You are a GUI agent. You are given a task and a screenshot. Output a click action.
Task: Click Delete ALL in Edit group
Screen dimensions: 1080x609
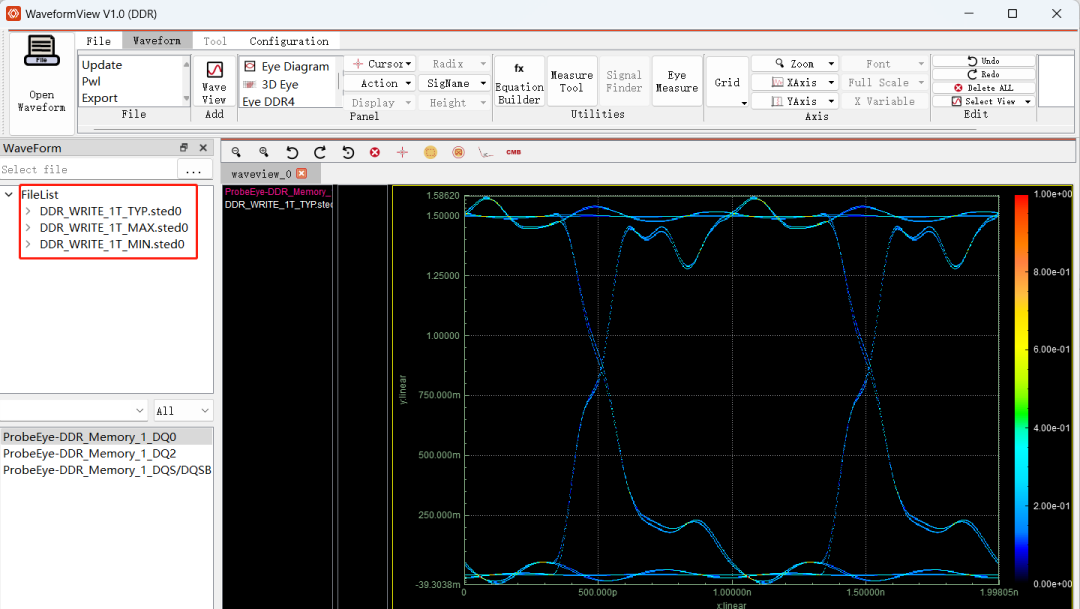[x=984, y=88]
